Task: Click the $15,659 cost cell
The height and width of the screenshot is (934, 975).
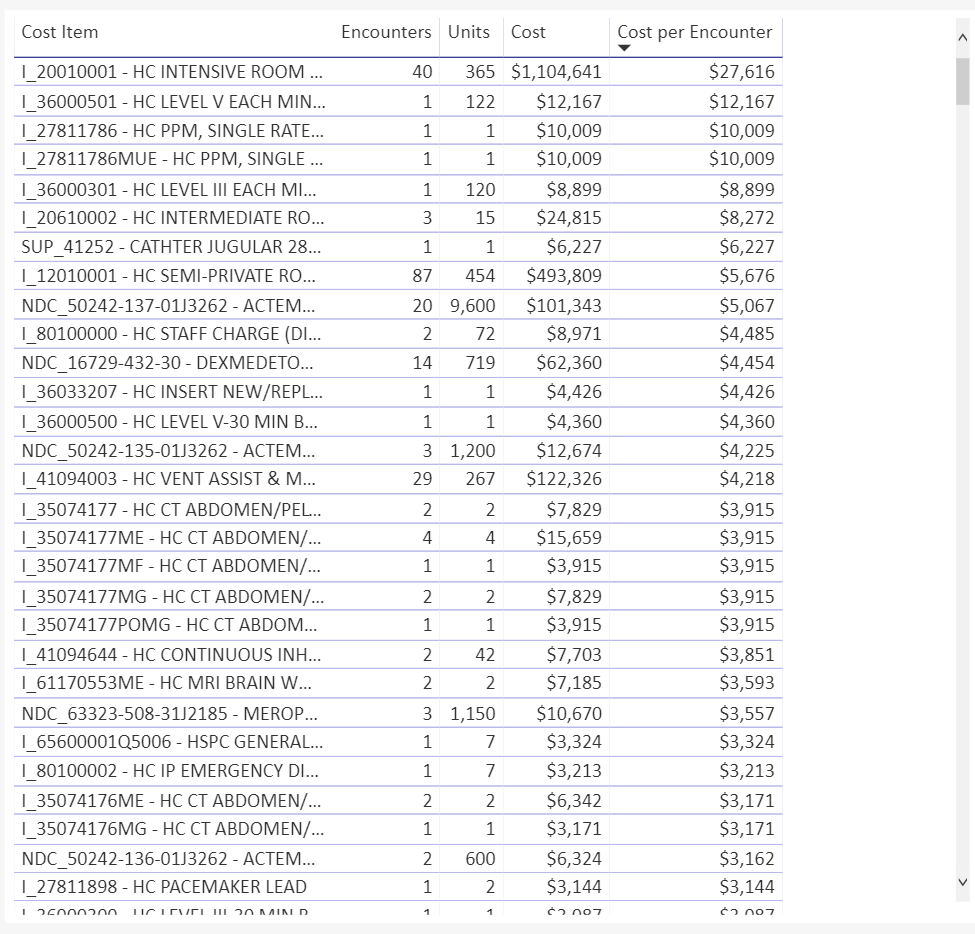Action: point(569,537)
